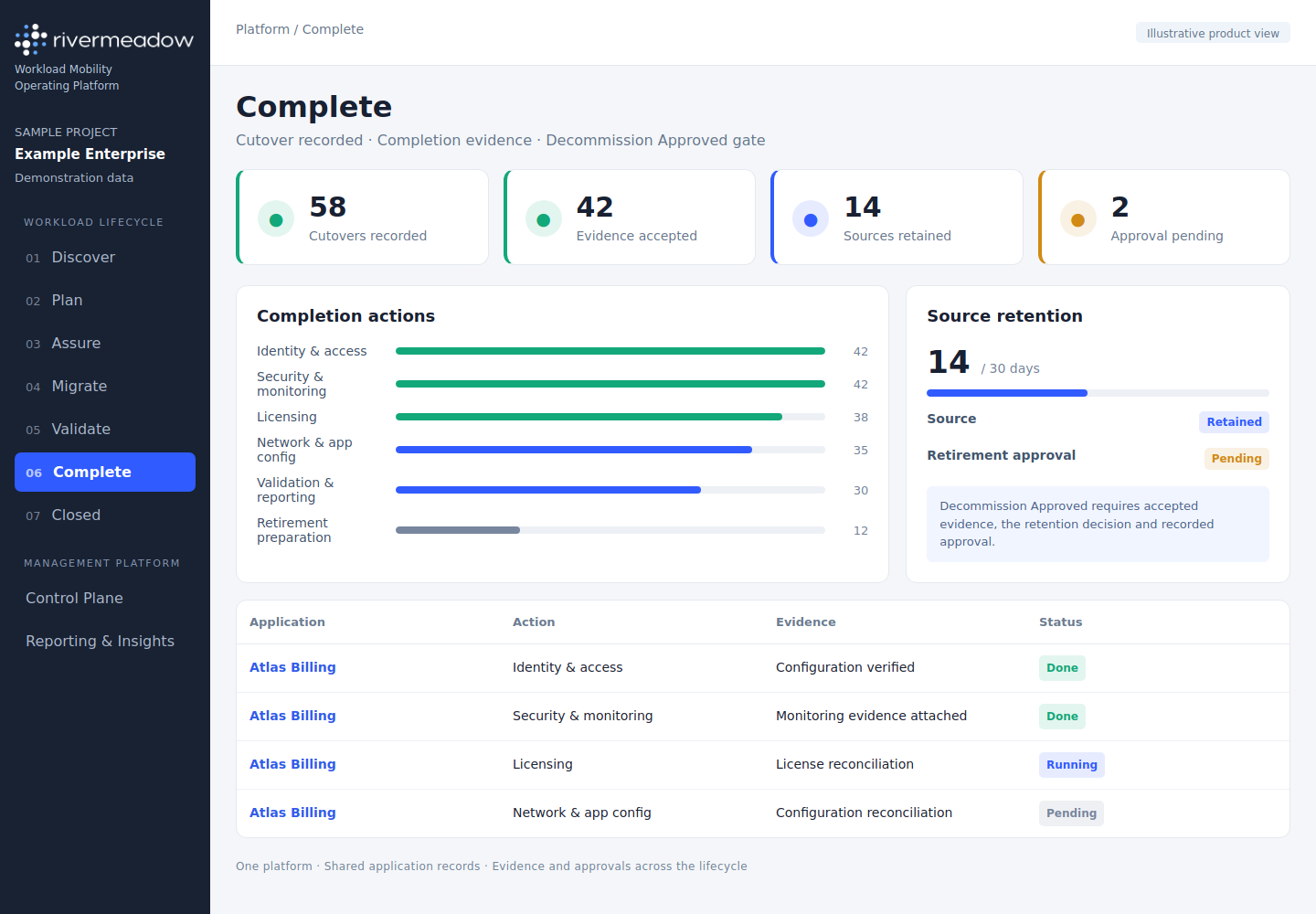Click the Licensing progress bar
Viewport: 1316px width, 914px height.
[x=610, y=417]
